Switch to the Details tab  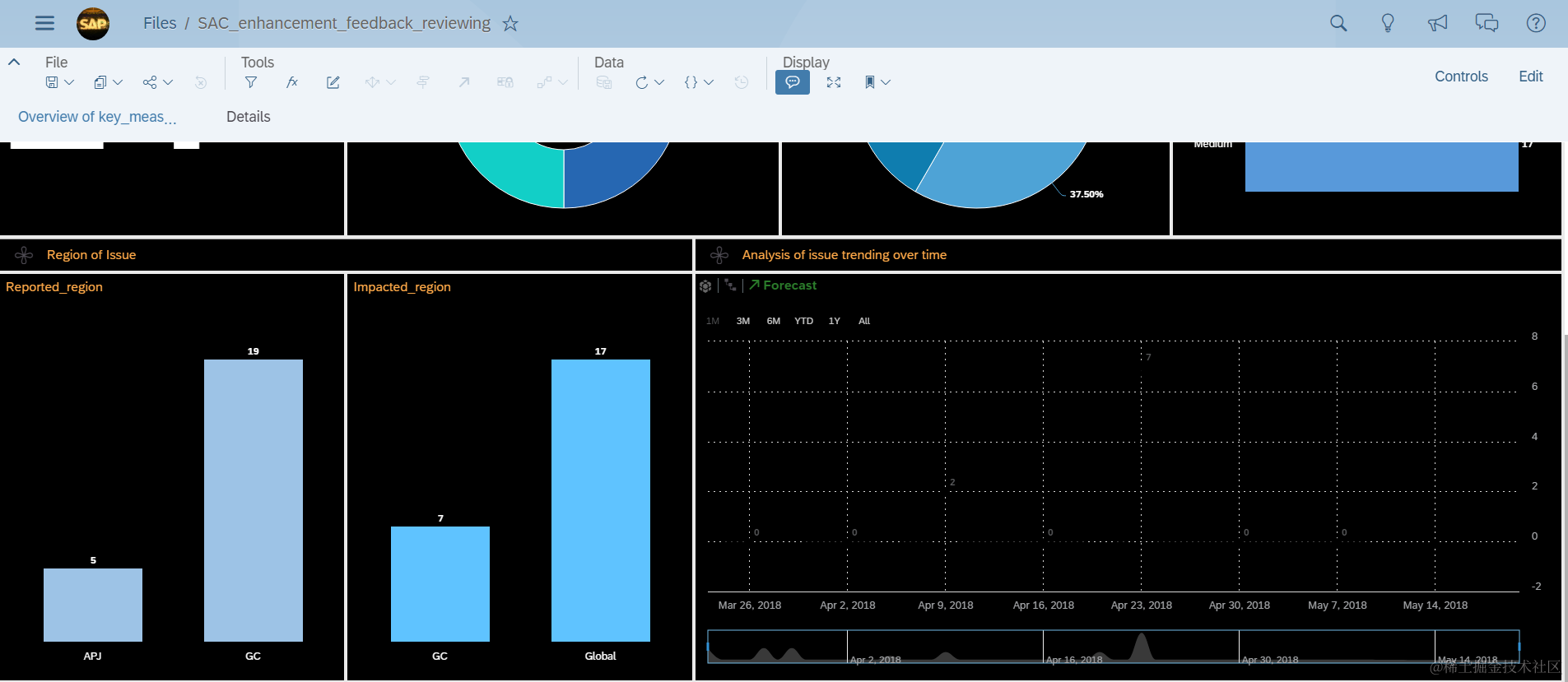249,117
